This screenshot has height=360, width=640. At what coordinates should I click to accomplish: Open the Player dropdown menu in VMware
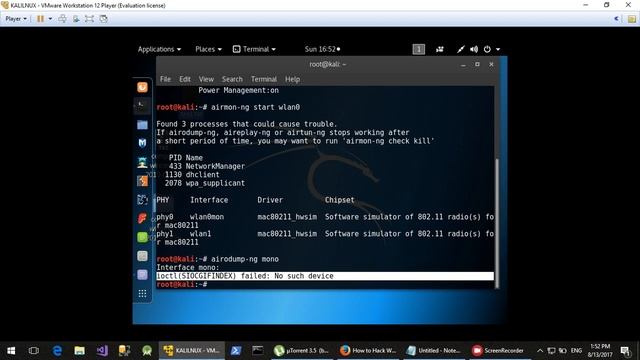click(x=16, y=19)
